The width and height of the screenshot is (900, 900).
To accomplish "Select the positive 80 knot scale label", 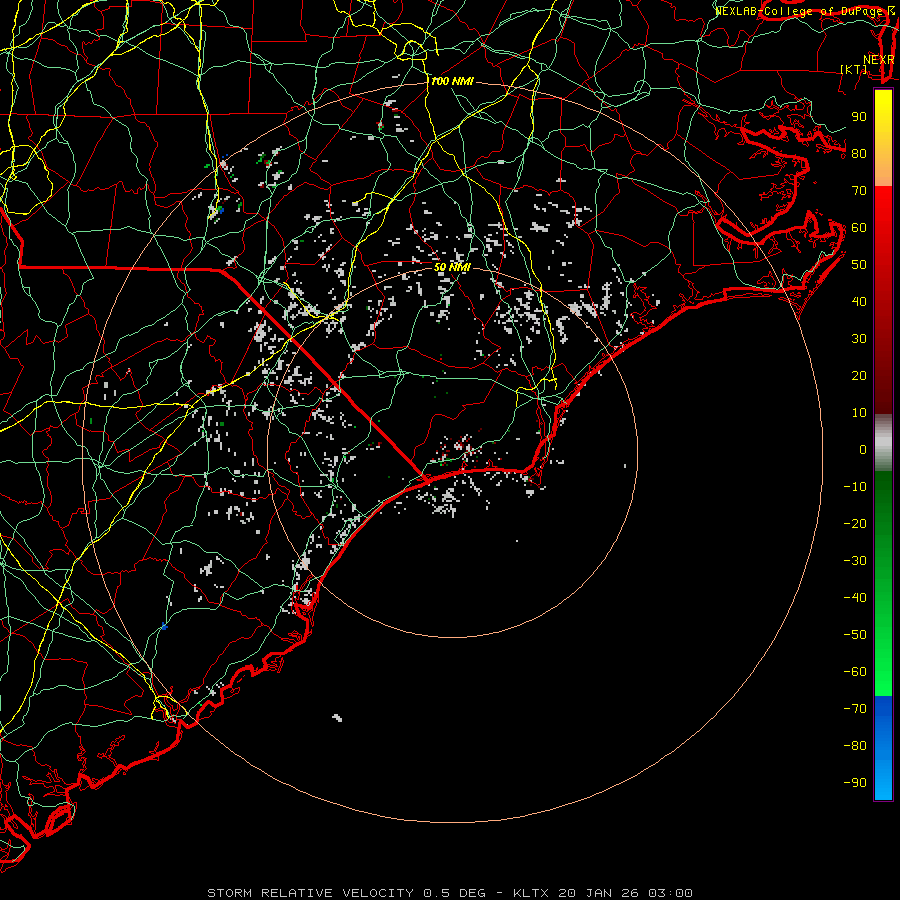I will click(859, 153).
